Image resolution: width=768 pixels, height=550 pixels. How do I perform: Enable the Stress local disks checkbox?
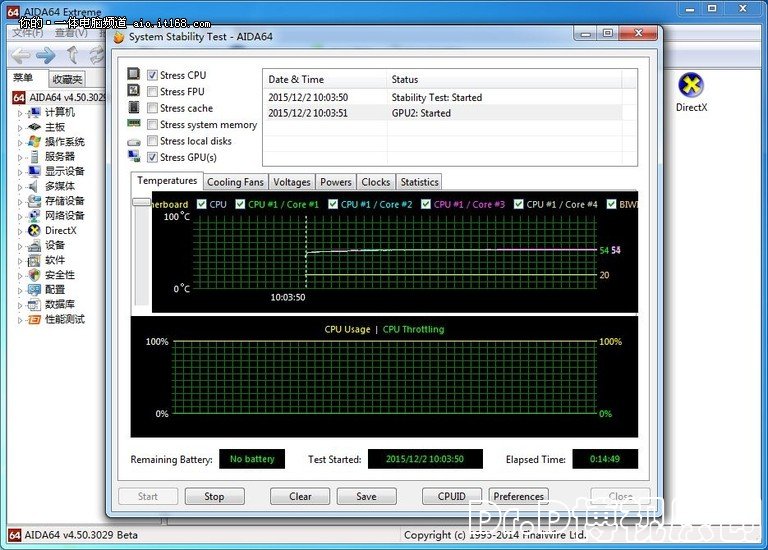click(x=152, y=141)
